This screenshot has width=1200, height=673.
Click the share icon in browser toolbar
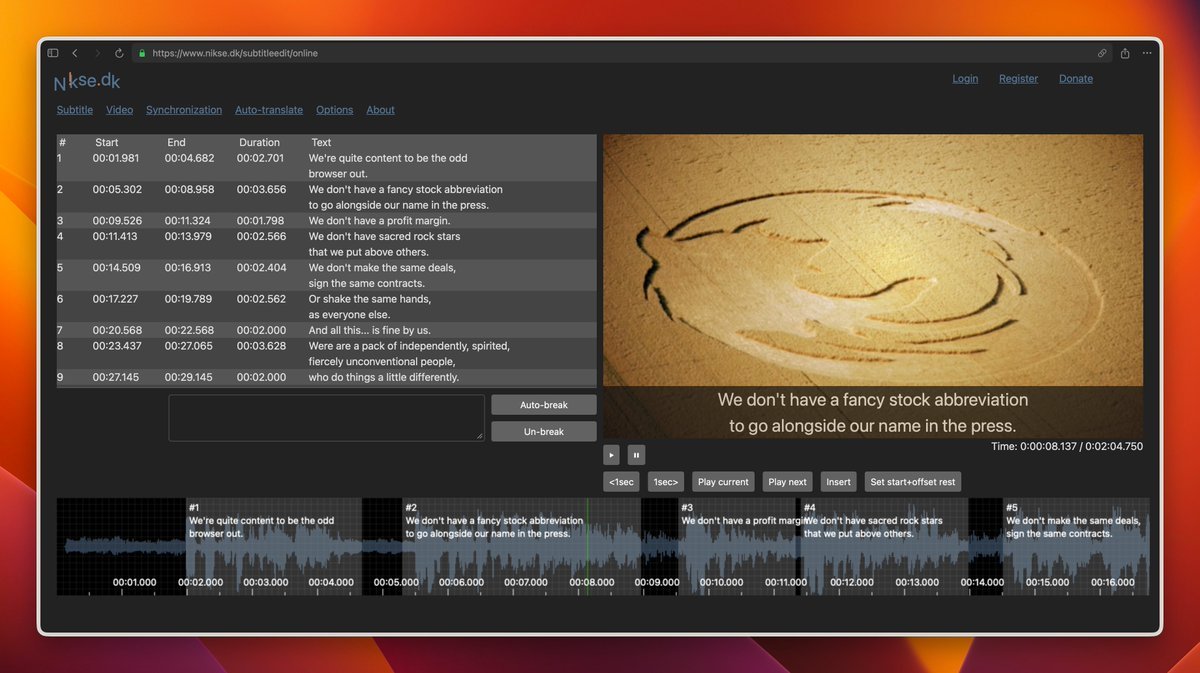pos(1125,53)
